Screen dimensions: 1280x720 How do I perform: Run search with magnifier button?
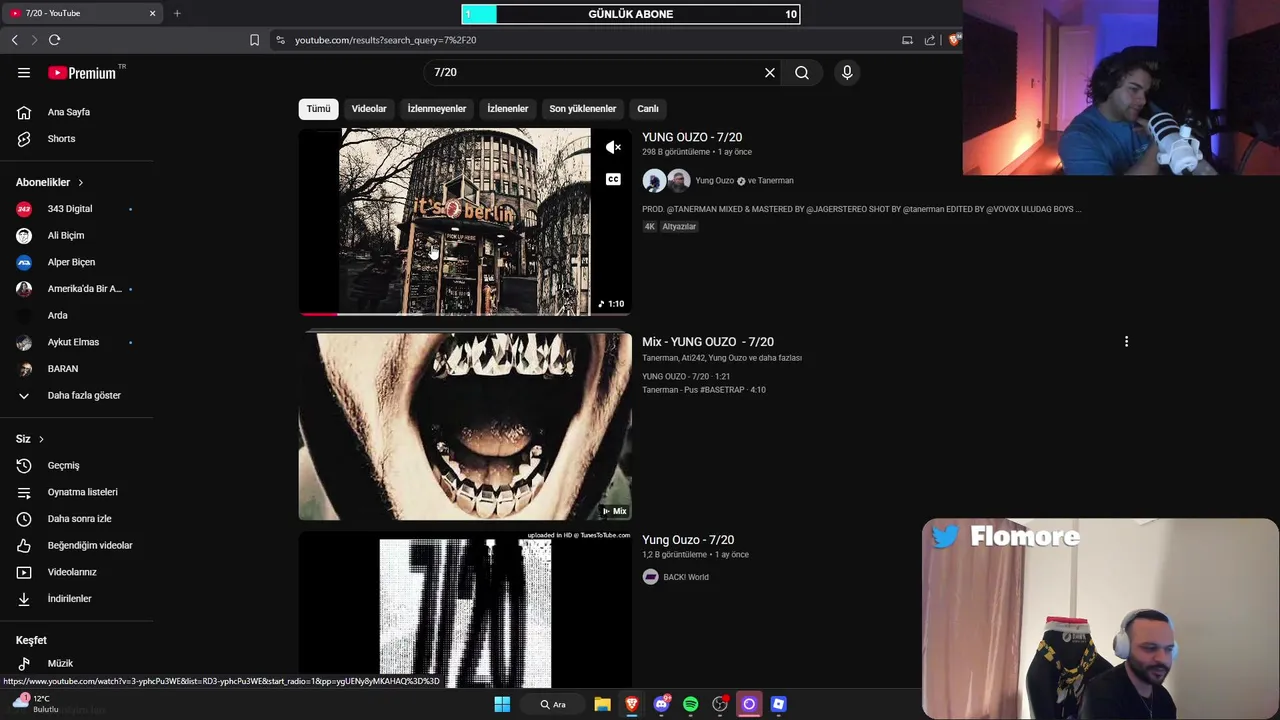pos(802,73)
